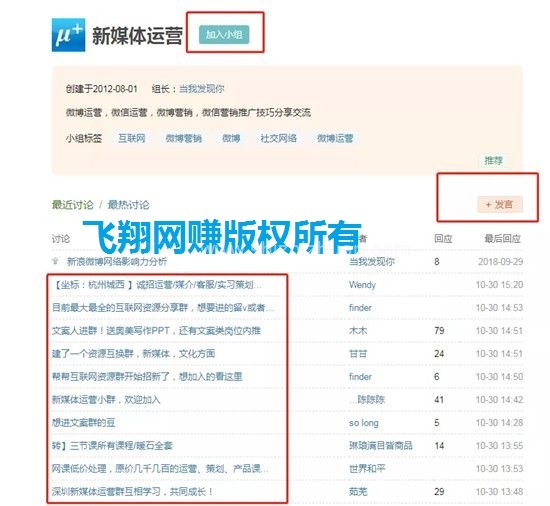This screenshot has height=506, width=550.
Task: Select the 微博运营 group tag
Action: point(335,138)
